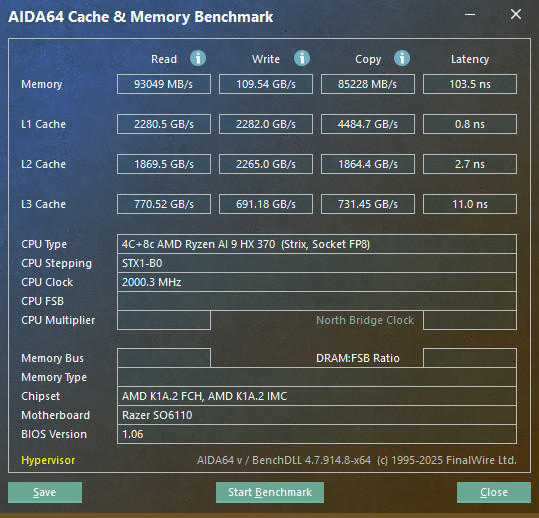Minimize the AIDA64 benchmark window
Image resolution: width=539 pixels, height=518 pixels.
click(x=470, y=14)
